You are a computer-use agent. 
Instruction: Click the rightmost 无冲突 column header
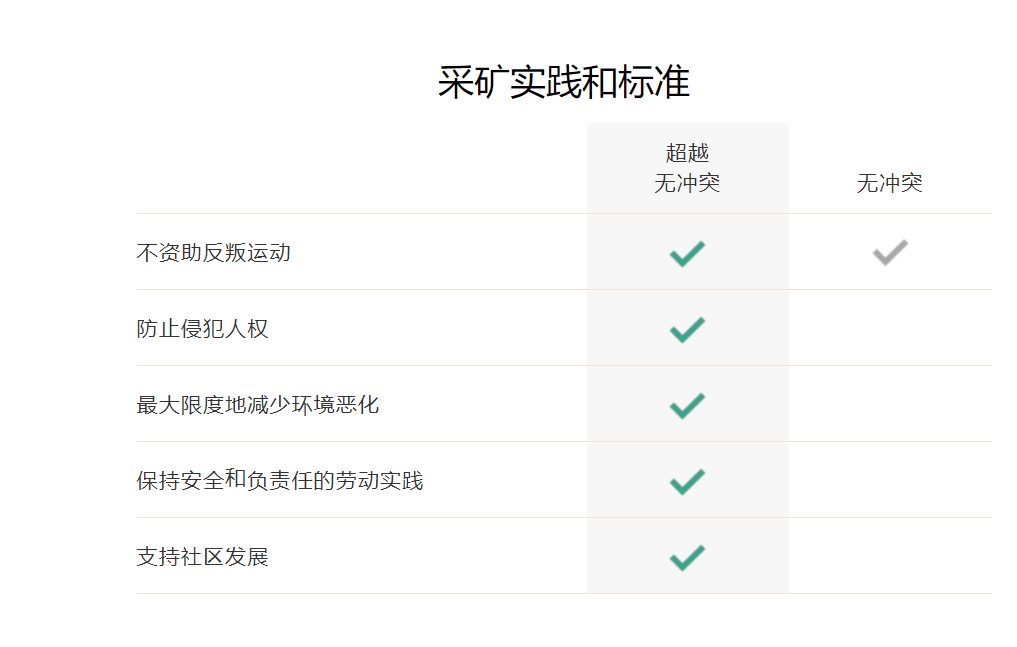[x=890, y=184]
